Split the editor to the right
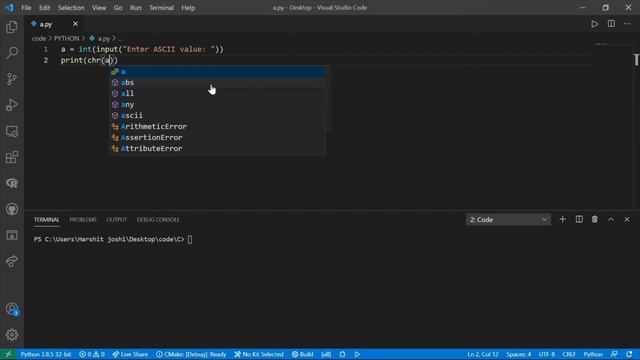This screenshot has height=360, width=640. click(x=611, y=24)
